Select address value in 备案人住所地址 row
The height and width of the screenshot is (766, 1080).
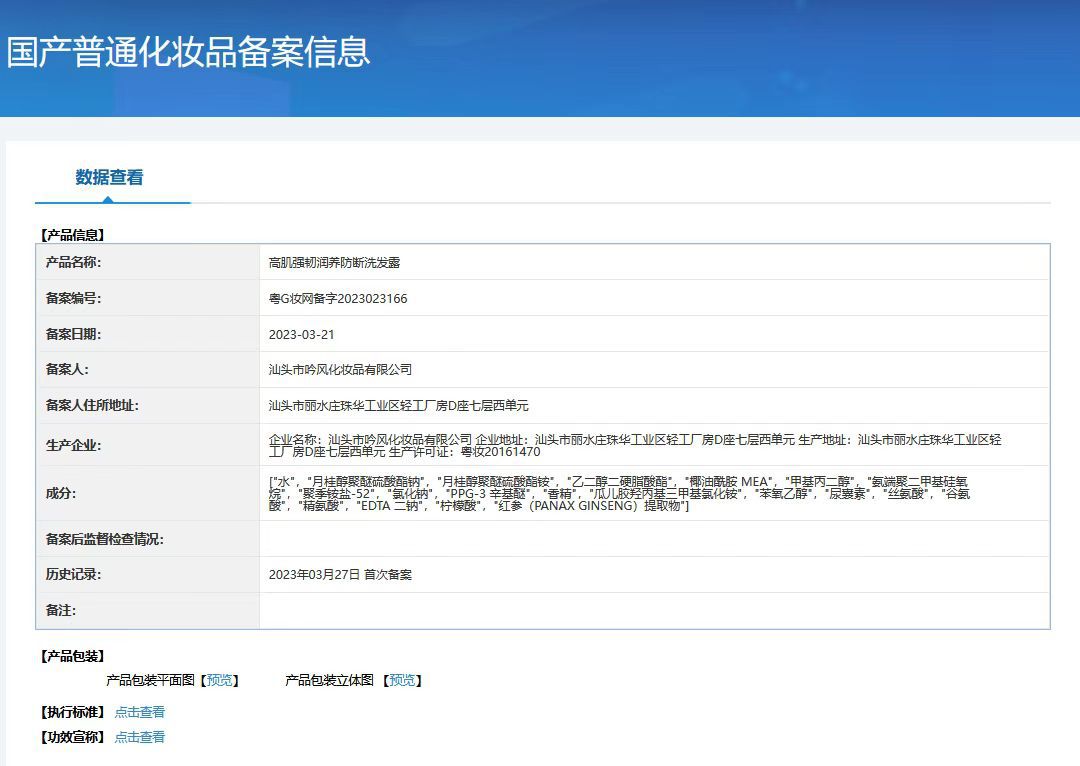(x=399, y=406)
